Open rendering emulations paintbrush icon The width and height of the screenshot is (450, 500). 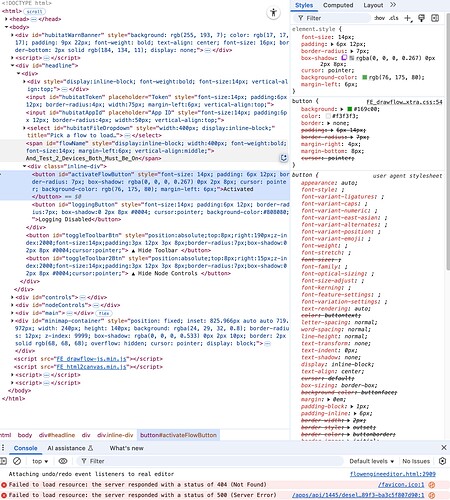421,18
